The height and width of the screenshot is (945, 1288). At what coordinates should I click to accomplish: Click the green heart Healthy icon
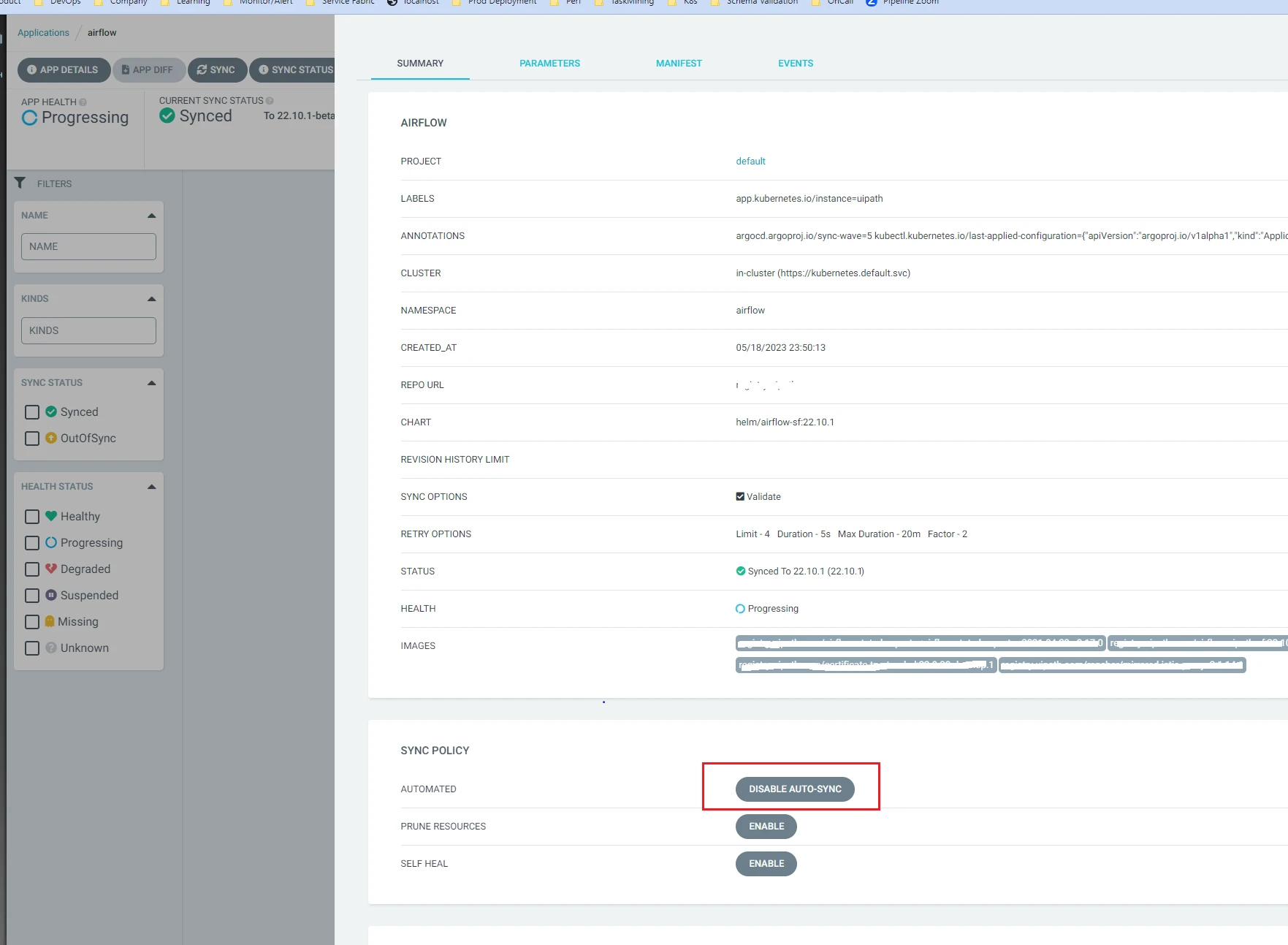coord(51,516)
